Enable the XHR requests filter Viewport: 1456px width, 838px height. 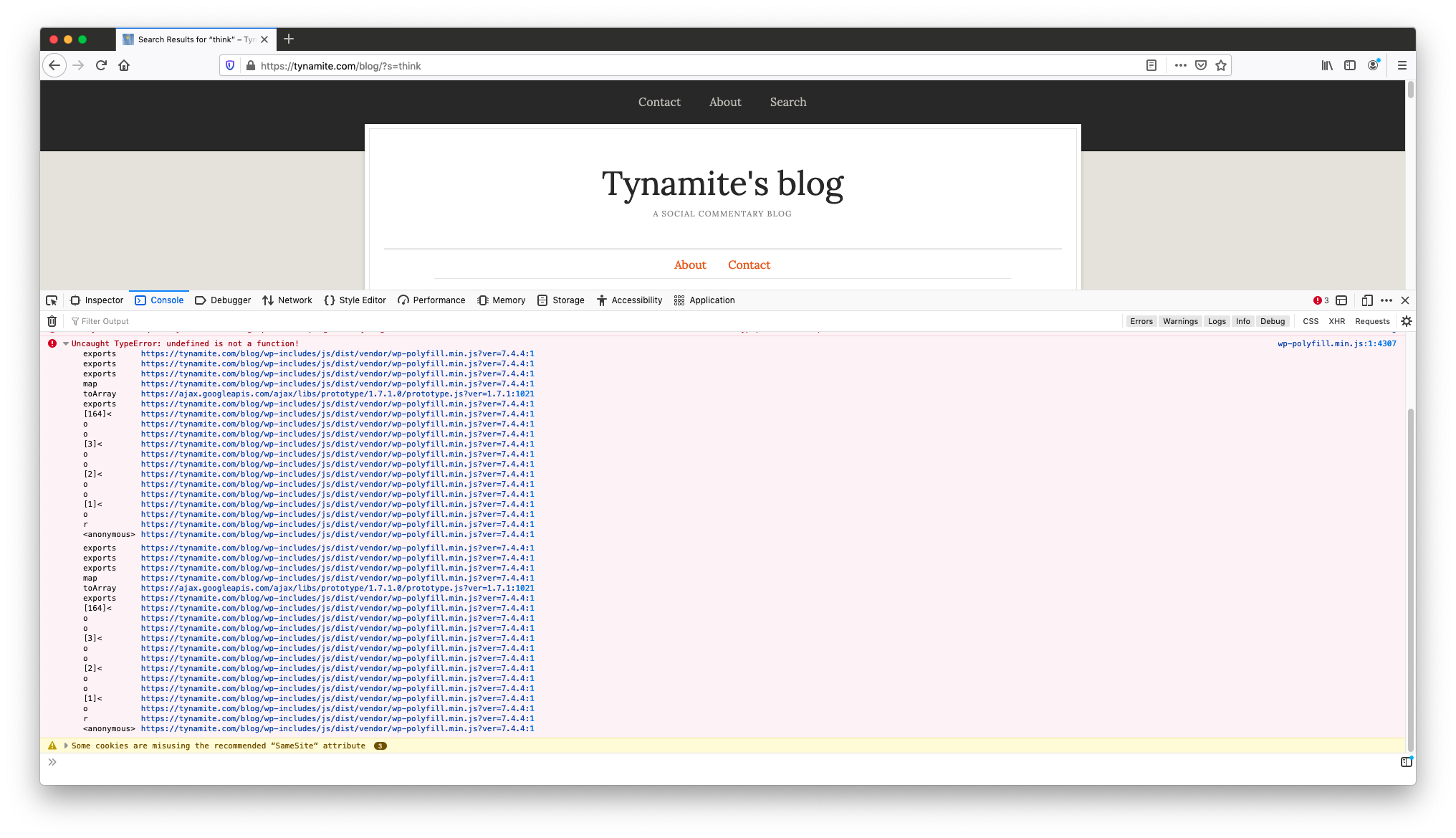tap(1337, 321)
